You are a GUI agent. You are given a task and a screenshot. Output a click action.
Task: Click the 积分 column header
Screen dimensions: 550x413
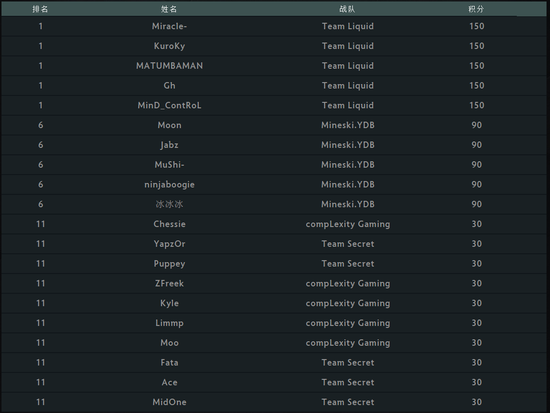coord(476,9)
